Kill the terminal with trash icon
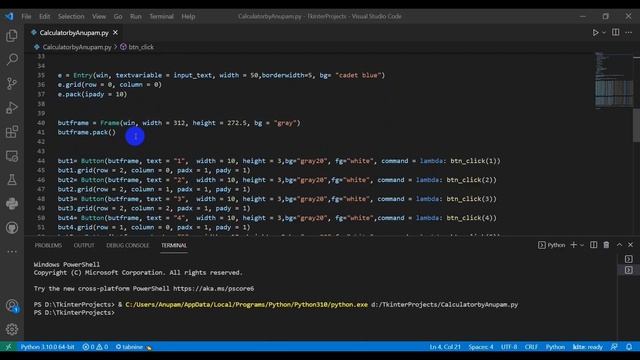 pos(606,245)
